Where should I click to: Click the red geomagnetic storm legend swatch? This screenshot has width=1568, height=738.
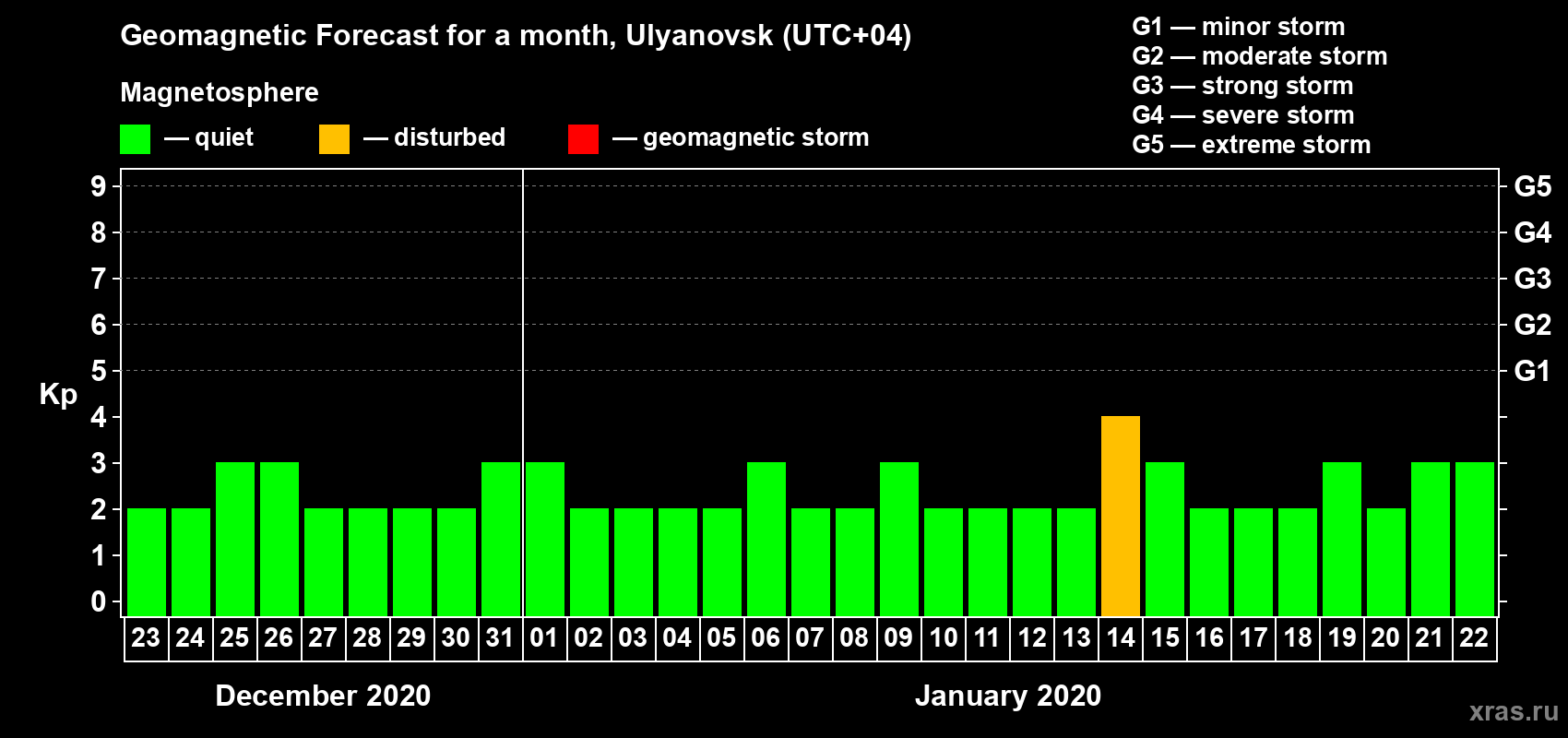click(583, 138)
